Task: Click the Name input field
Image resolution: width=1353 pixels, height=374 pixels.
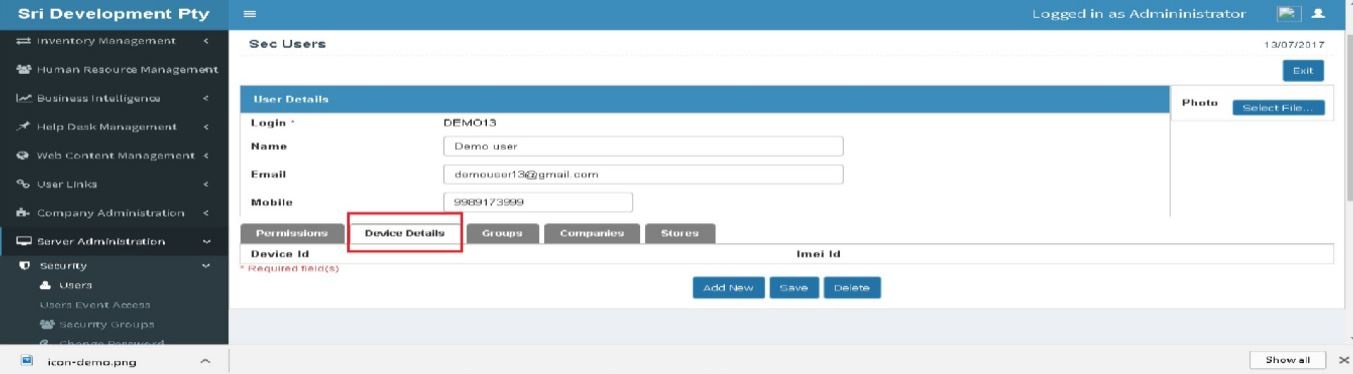Action: (643, 146)
